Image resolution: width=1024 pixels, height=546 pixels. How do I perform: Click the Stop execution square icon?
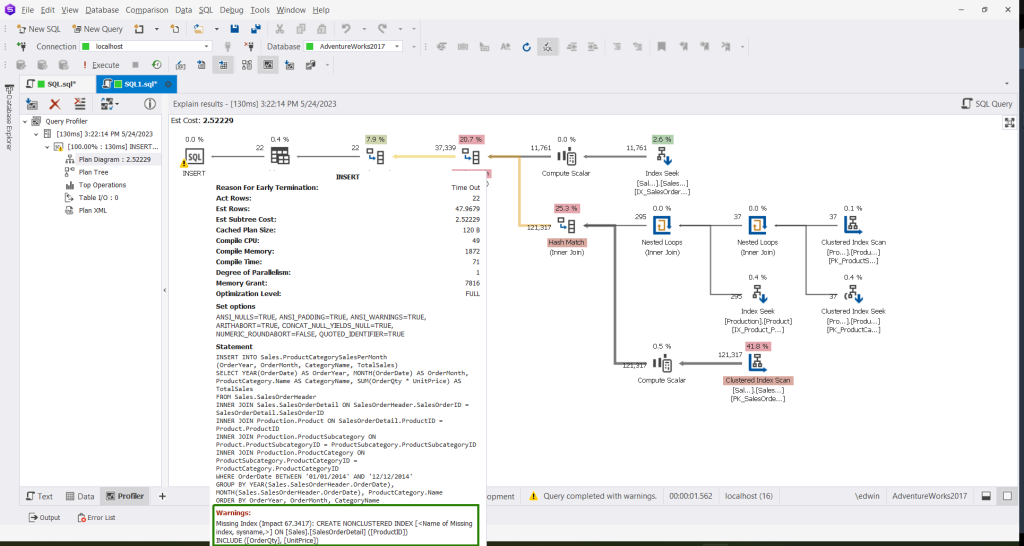point(135,65)
